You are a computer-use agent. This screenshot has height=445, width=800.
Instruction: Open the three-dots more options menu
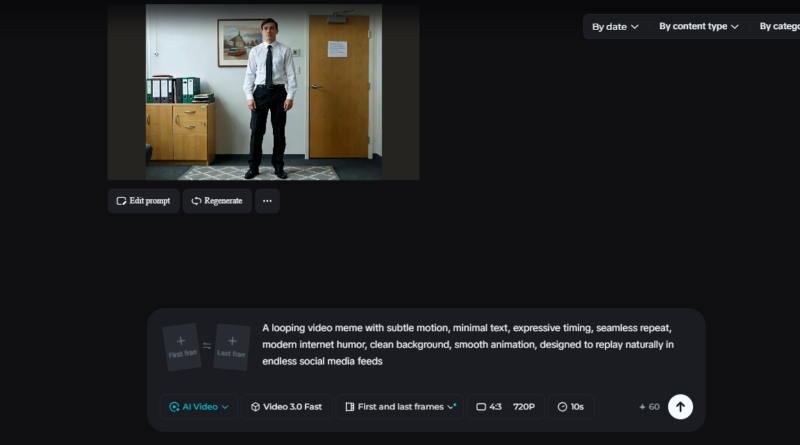(x=267, y=201)
